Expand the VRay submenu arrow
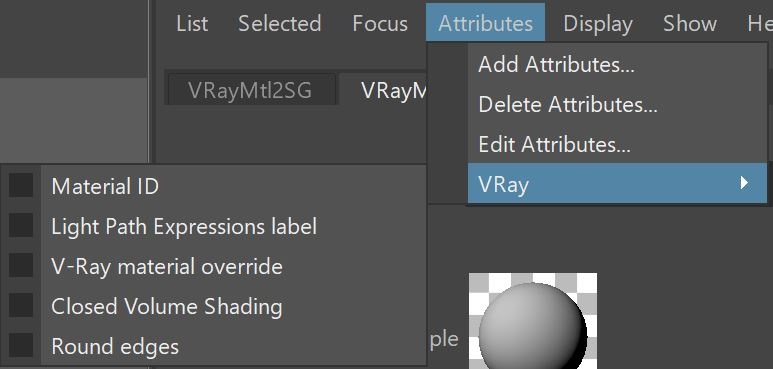The image size is (773, 369). (x=744, y=183)
